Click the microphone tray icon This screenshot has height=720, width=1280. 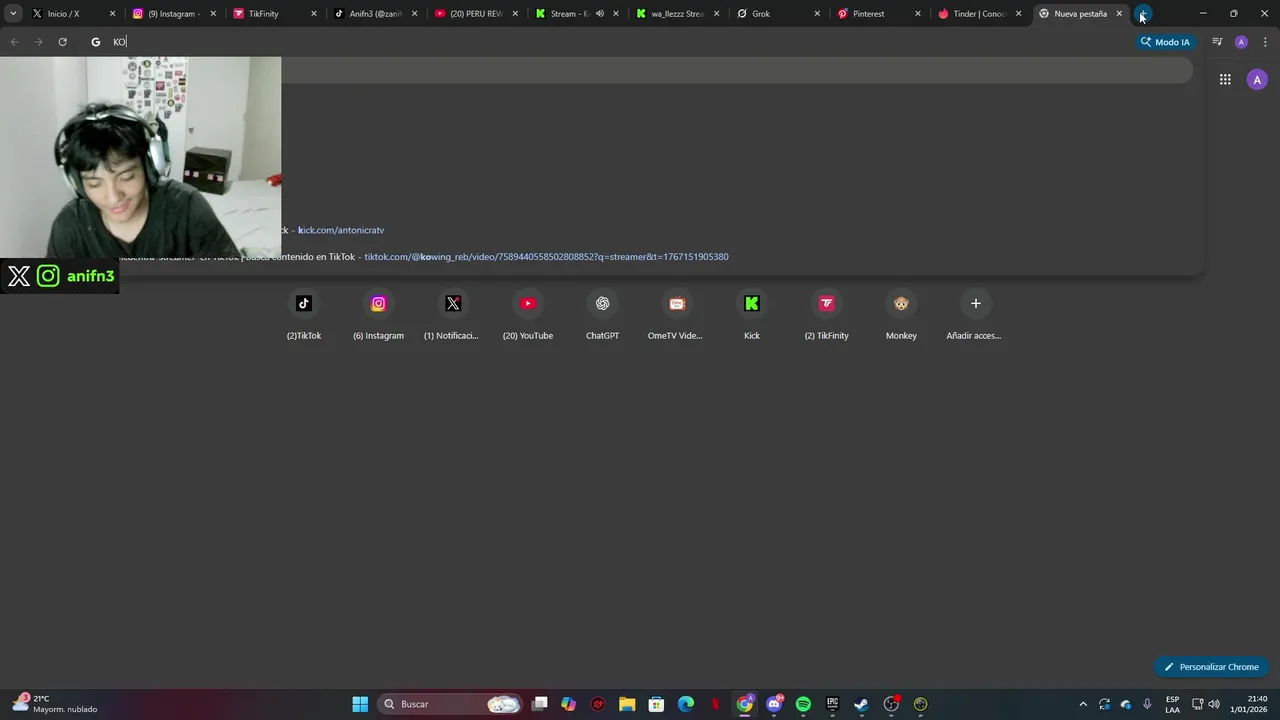(1147, 704)
